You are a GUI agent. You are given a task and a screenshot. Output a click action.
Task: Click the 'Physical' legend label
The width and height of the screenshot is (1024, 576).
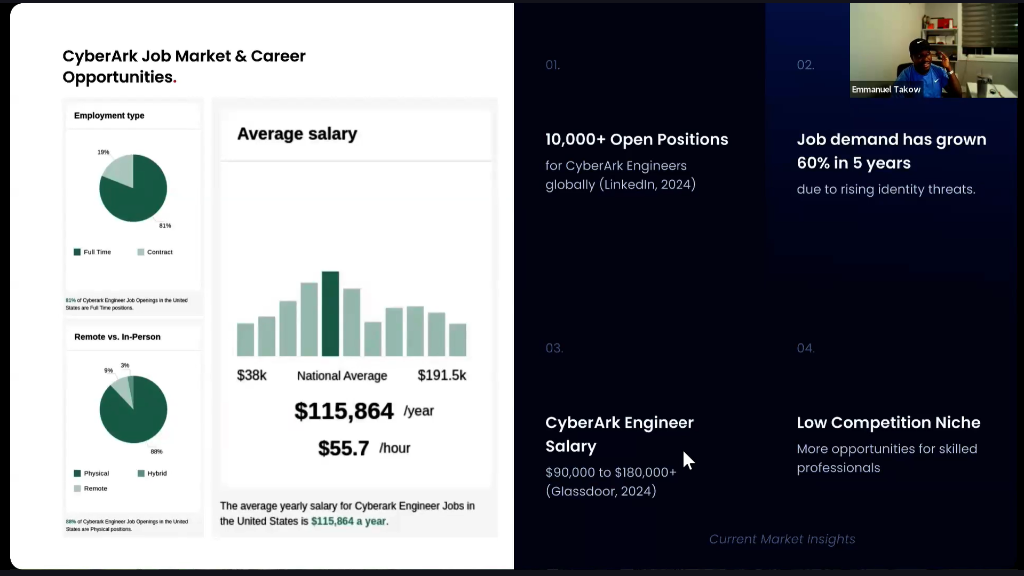point(97,473)
